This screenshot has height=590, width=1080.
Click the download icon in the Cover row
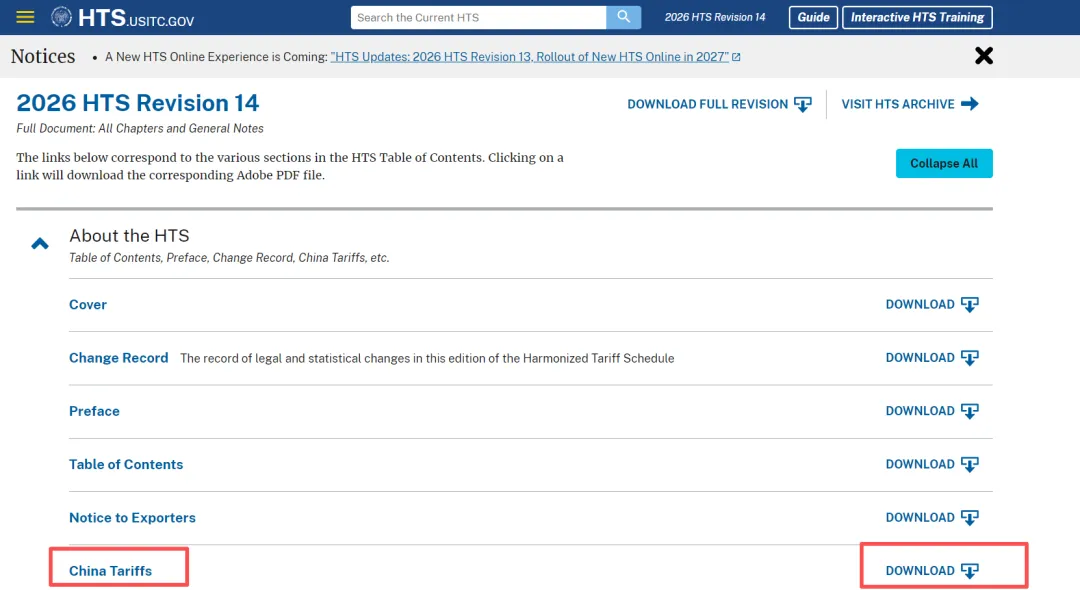point(970,305)
